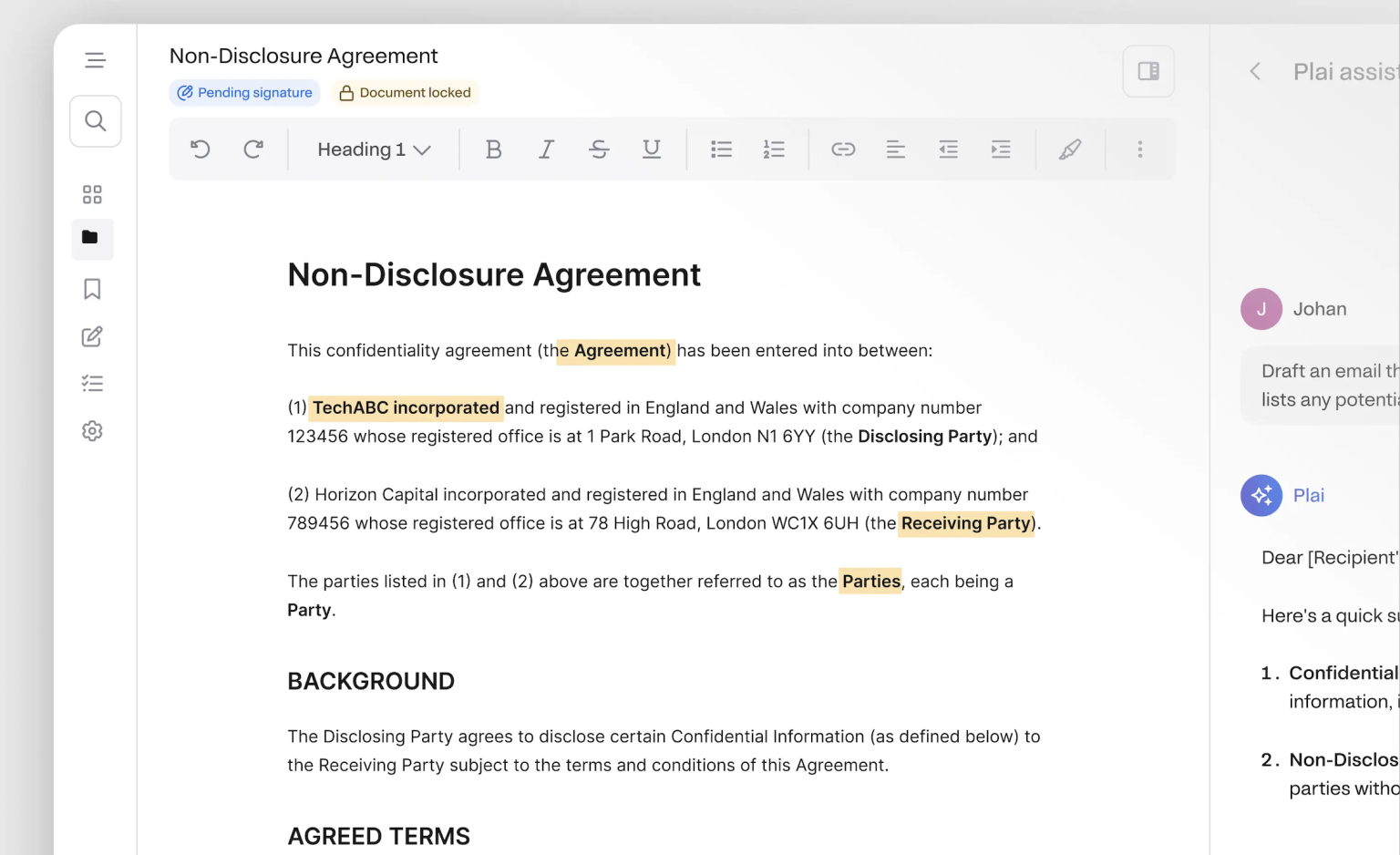Collapse the Plai assistant panel with back chevron
This screenshot has width=1400, height=855.
pyautogui.click(x=1255, y=72)
